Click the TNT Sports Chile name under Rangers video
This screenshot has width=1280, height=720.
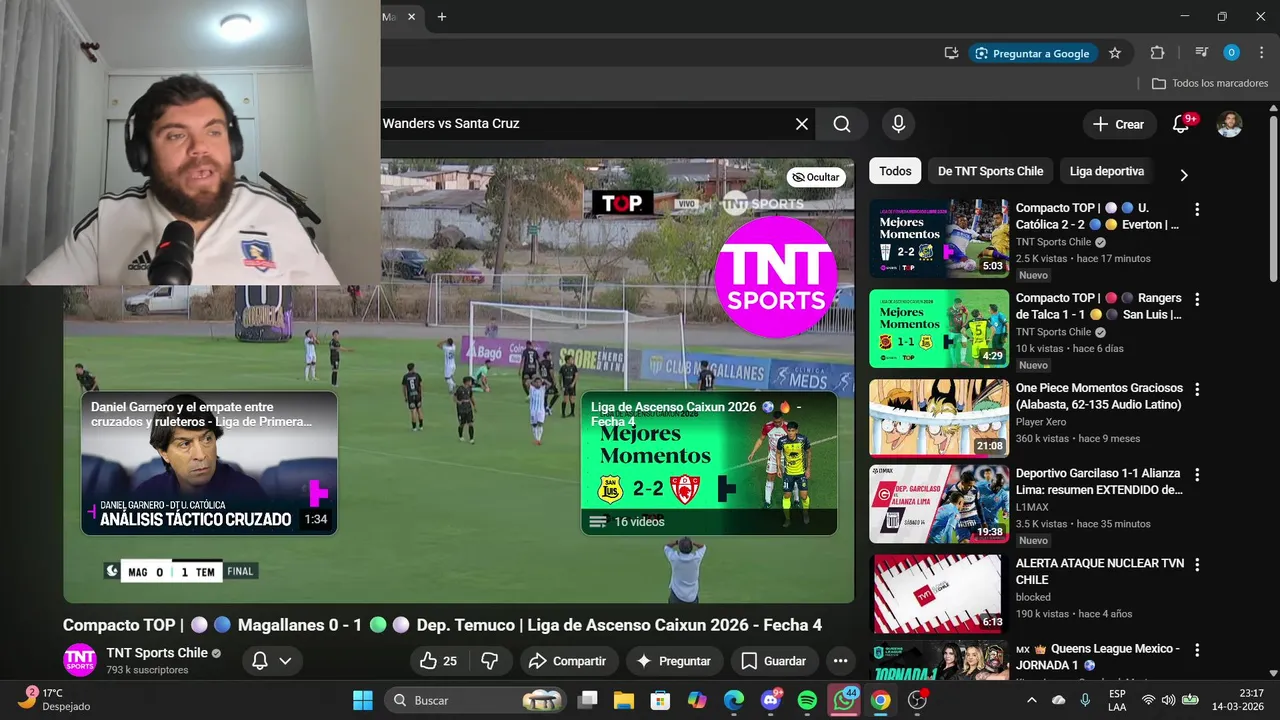click(x=1053, y=332)
